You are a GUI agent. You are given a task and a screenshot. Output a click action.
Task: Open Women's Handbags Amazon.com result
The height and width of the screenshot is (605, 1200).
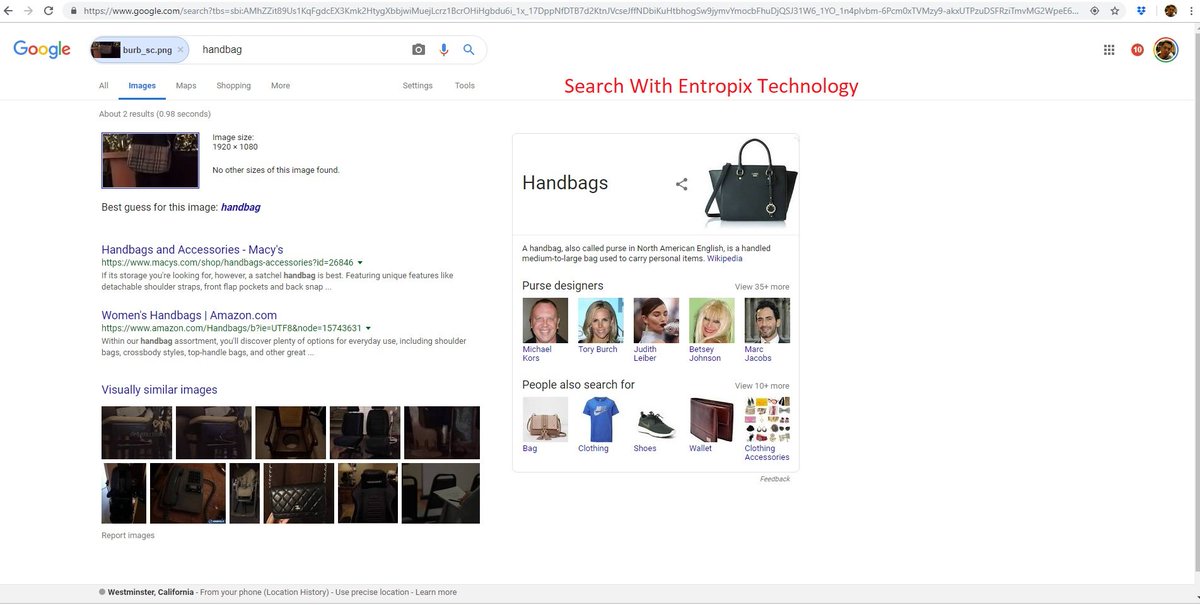pyautogui.click(x=189, y=315)
